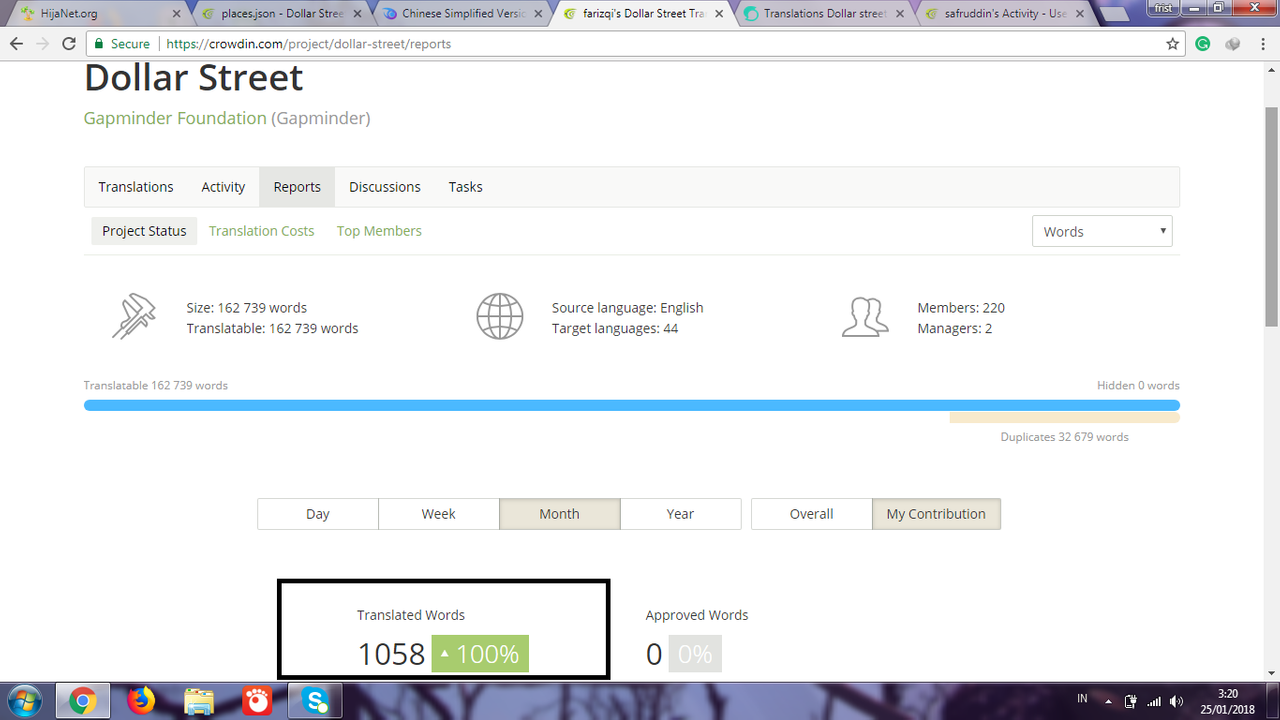The image size is (1280, 720).
Task: Click the gray 0% approved badge
Action: (x=695, y=654)
